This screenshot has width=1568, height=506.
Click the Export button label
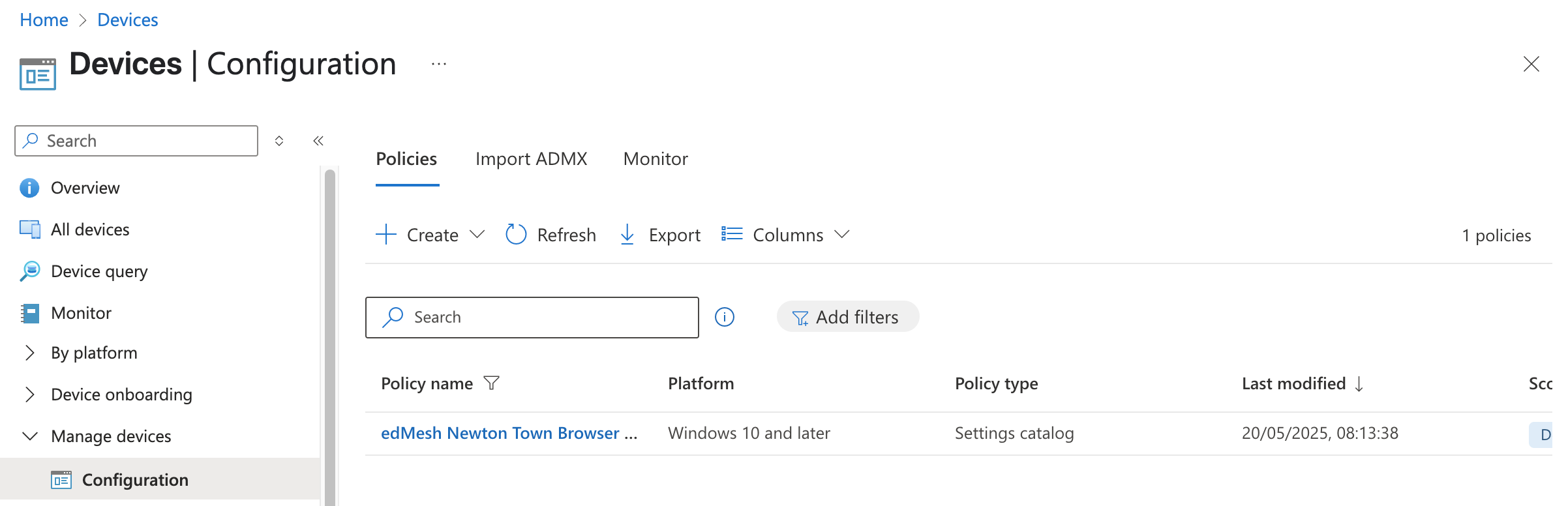point(674,235)
